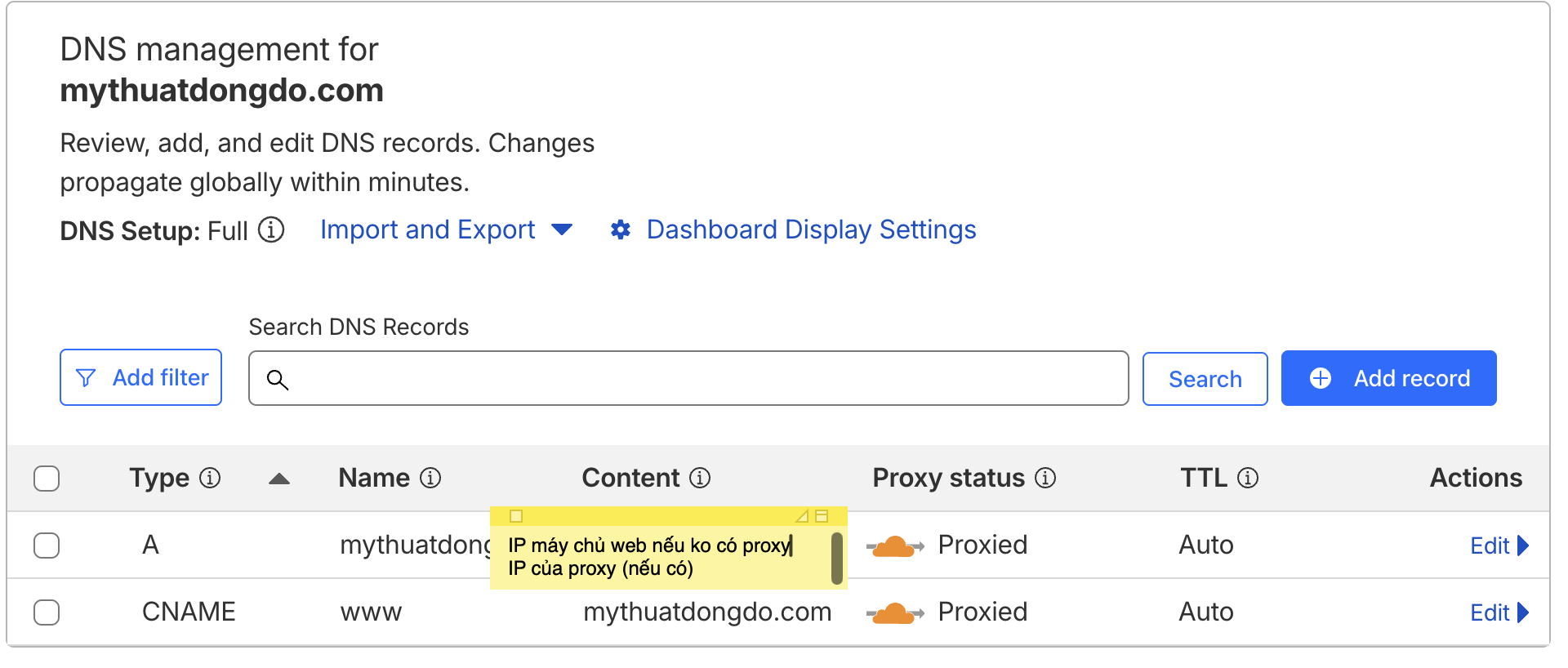Click the info icon next to TTL

(1248, 478)
